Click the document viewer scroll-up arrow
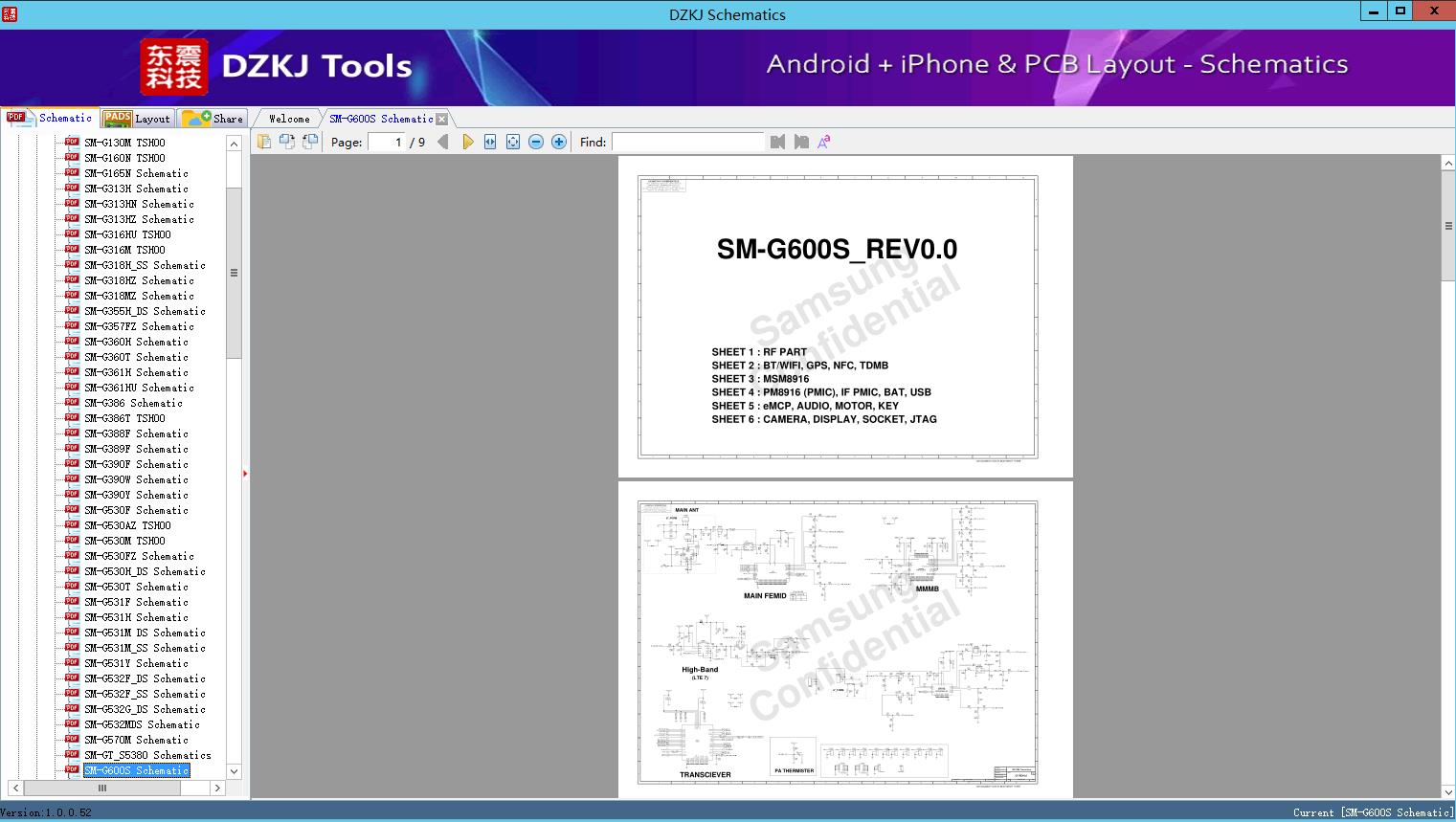 pyautogui.click(x=1448, y=164)
